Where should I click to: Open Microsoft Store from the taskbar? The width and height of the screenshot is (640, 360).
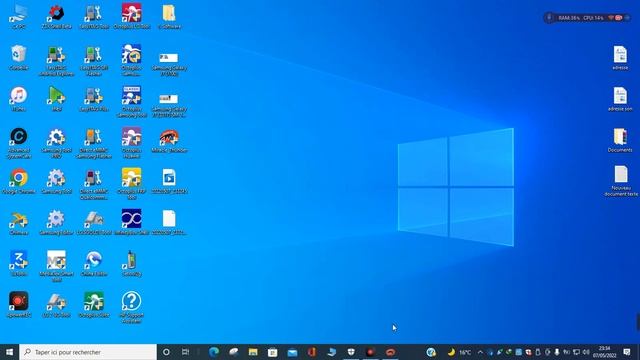273,352
